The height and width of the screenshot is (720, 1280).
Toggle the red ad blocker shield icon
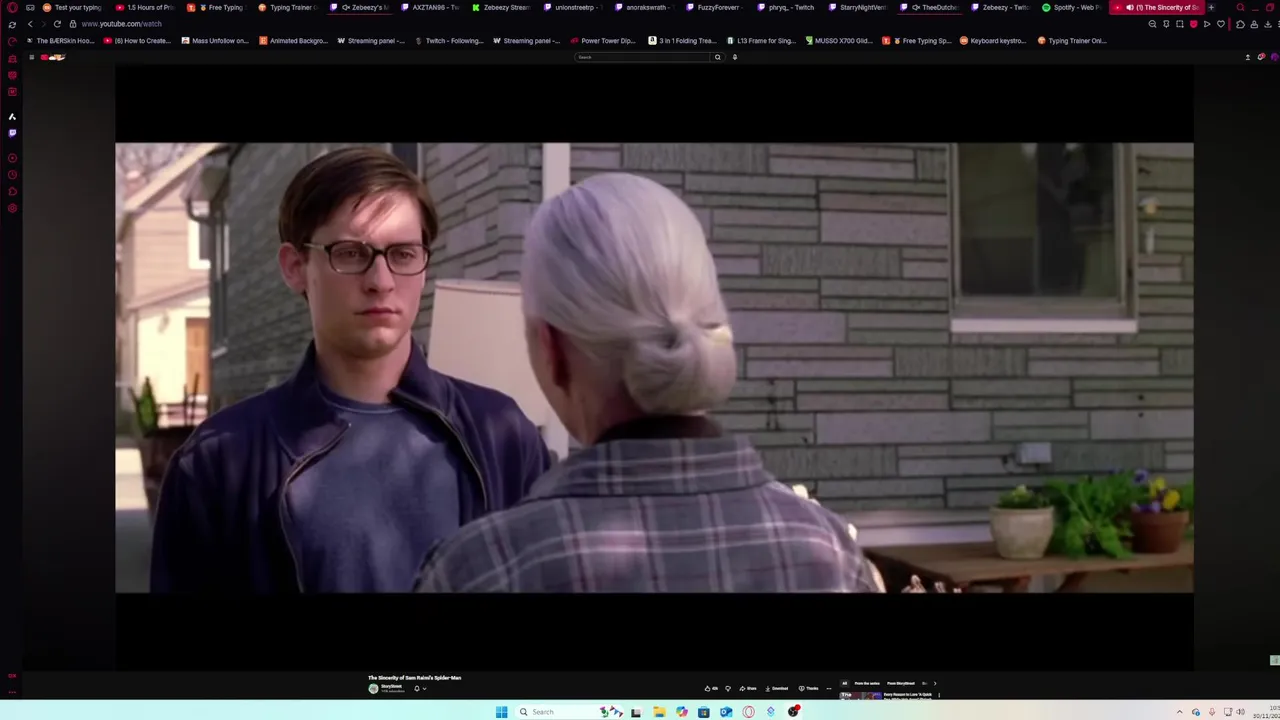[1193, 24]
